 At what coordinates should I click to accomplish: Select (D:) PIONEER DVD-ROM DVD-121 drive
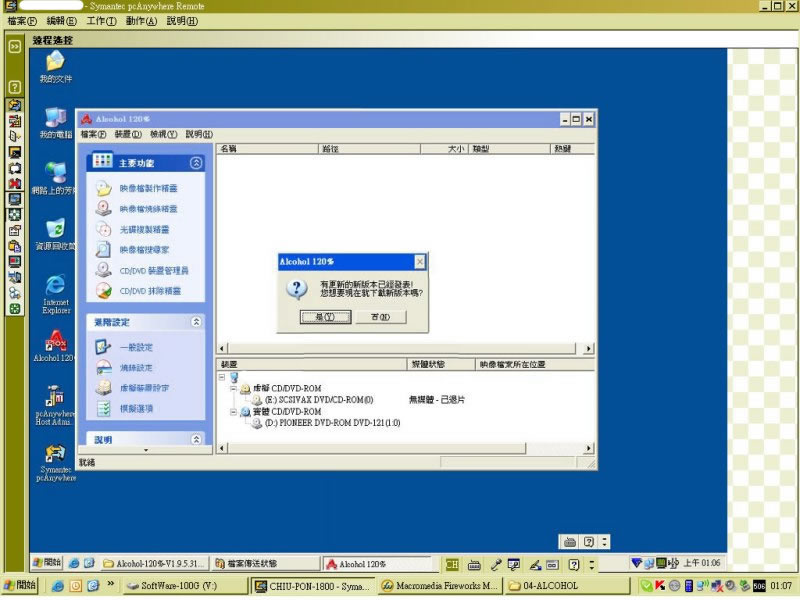332,423
